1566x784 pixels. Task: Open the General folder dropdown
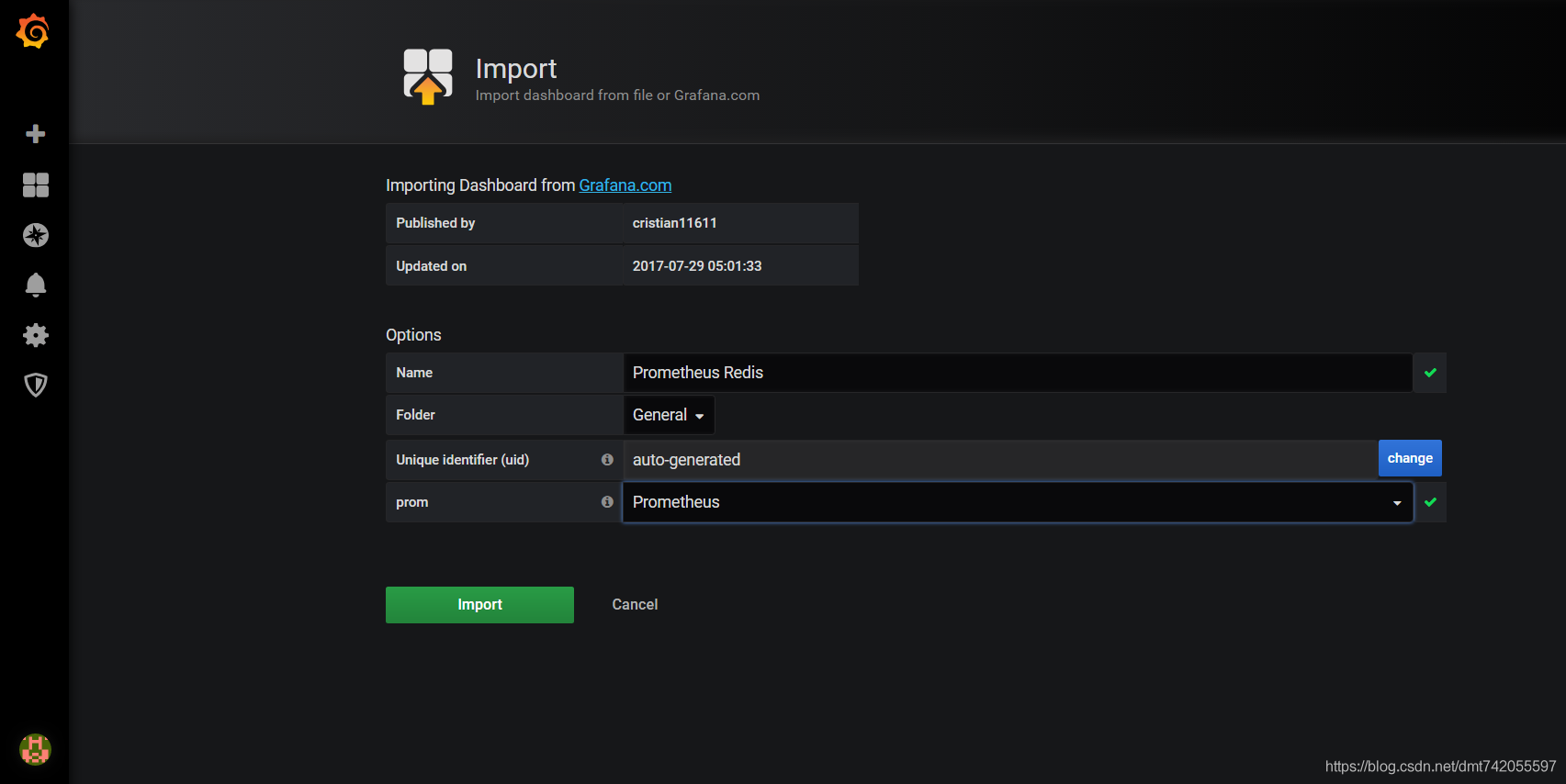669,415
